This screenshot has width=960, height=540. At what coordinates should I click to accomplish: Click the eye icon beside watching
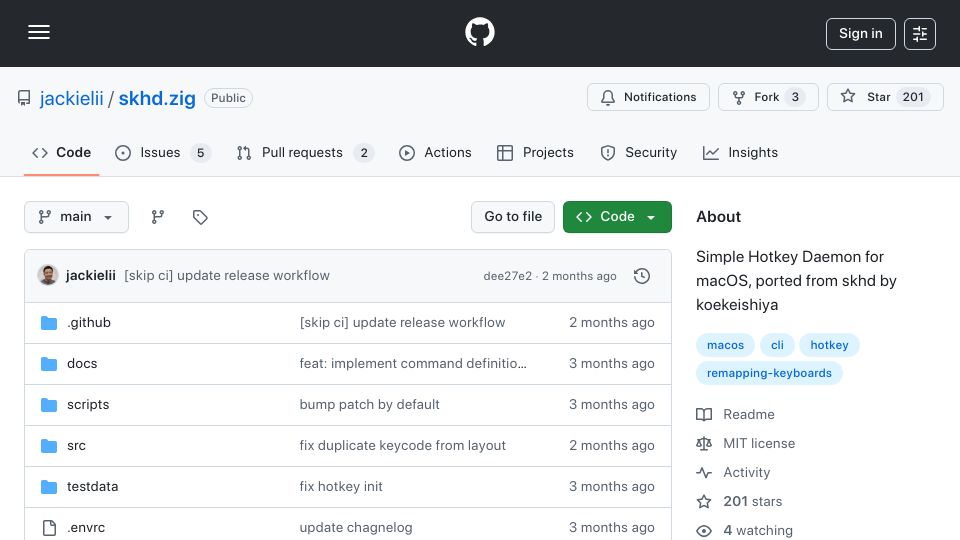point(704,530)
